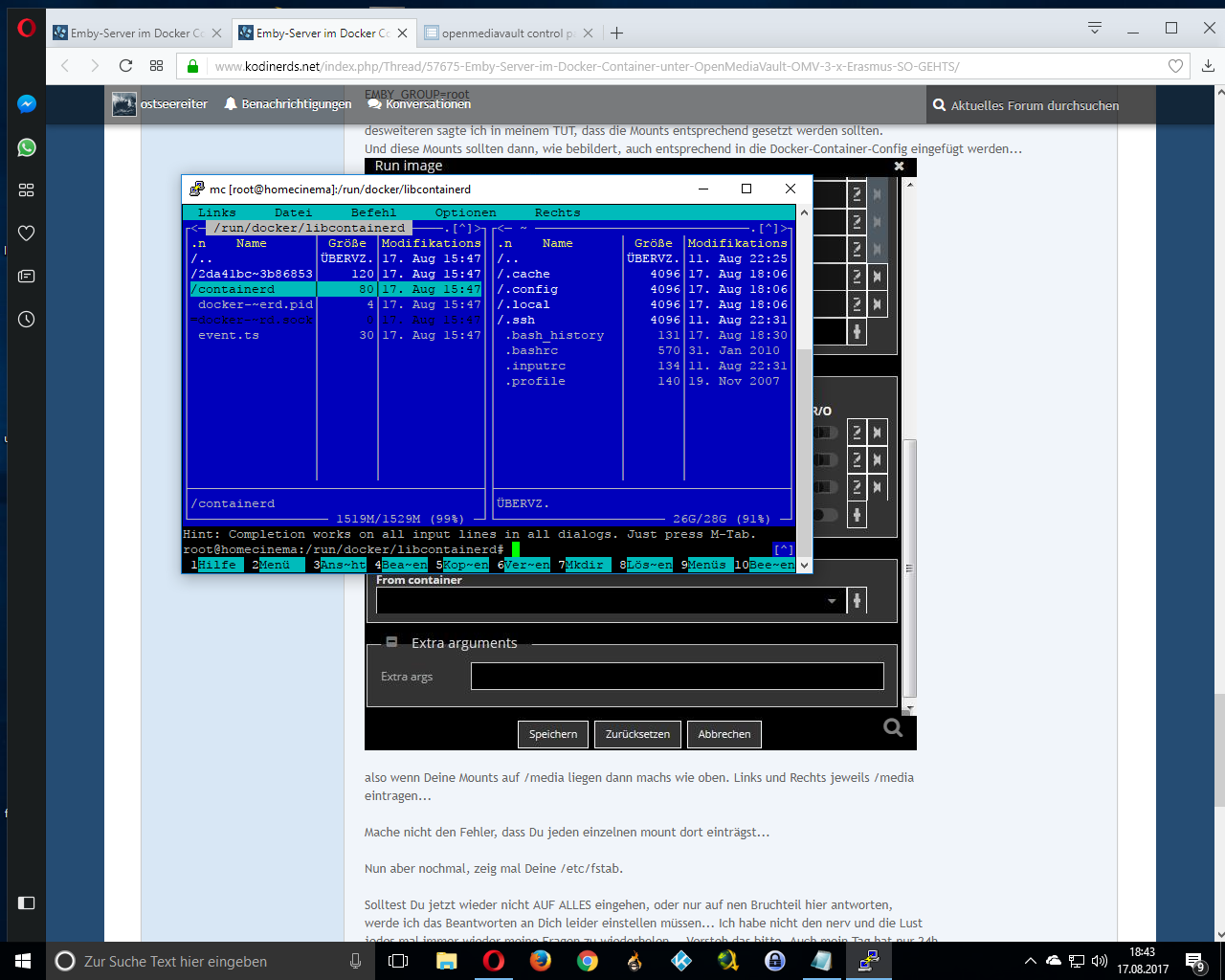1225x980 pixels.
Task: Click 5Kop~en function key in mc
Action: coord(462,565)
